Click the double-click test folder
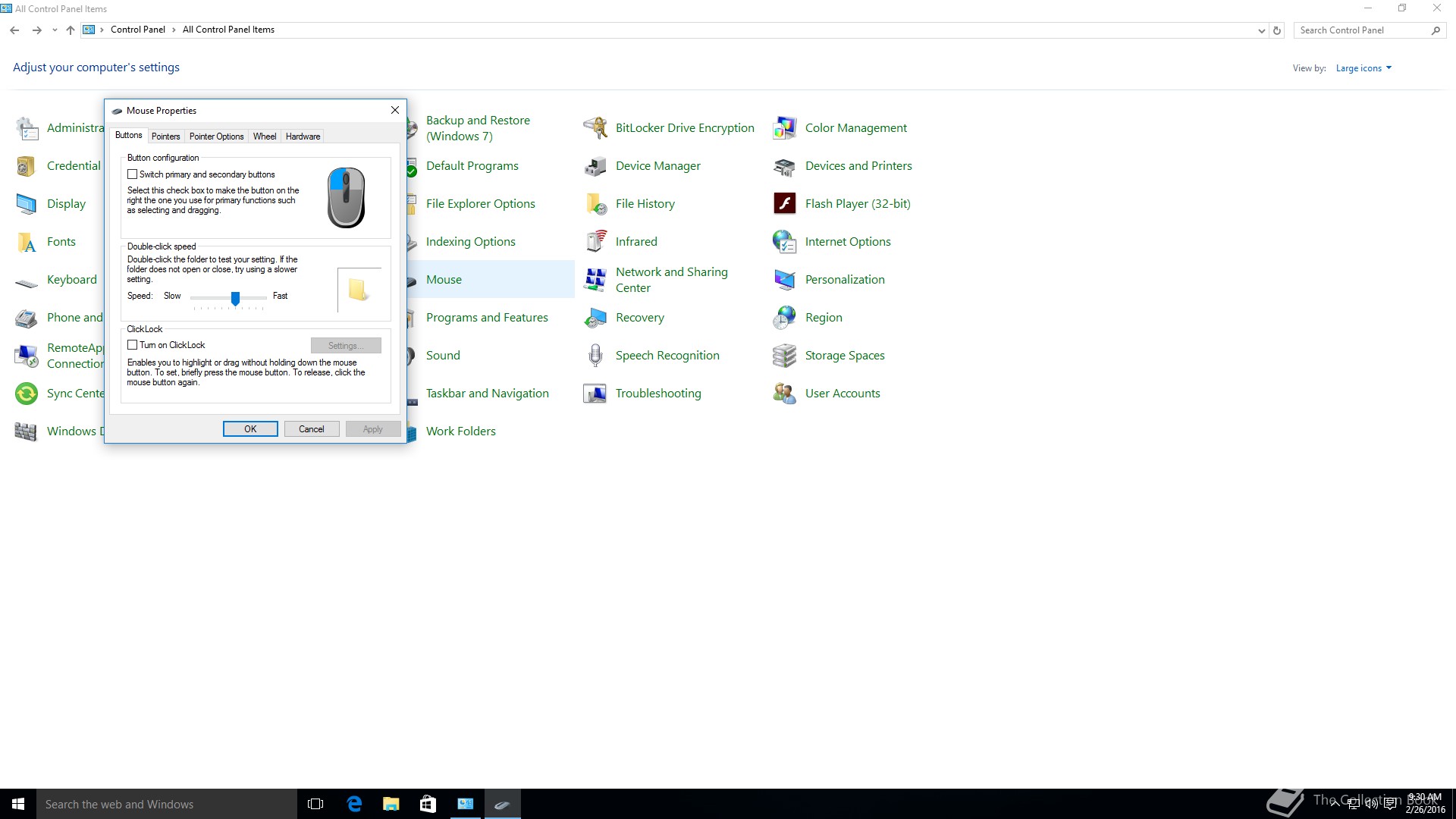1456x819 pixels. pyautogui.click(x=359, y=290)
